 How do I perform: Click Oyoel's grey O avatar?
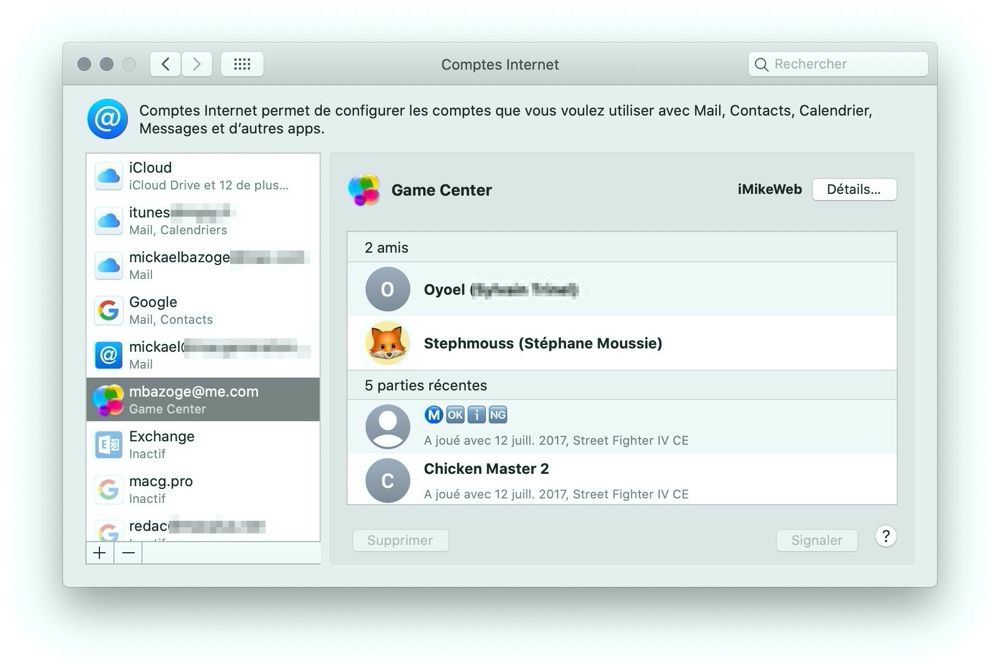(387, 289)
